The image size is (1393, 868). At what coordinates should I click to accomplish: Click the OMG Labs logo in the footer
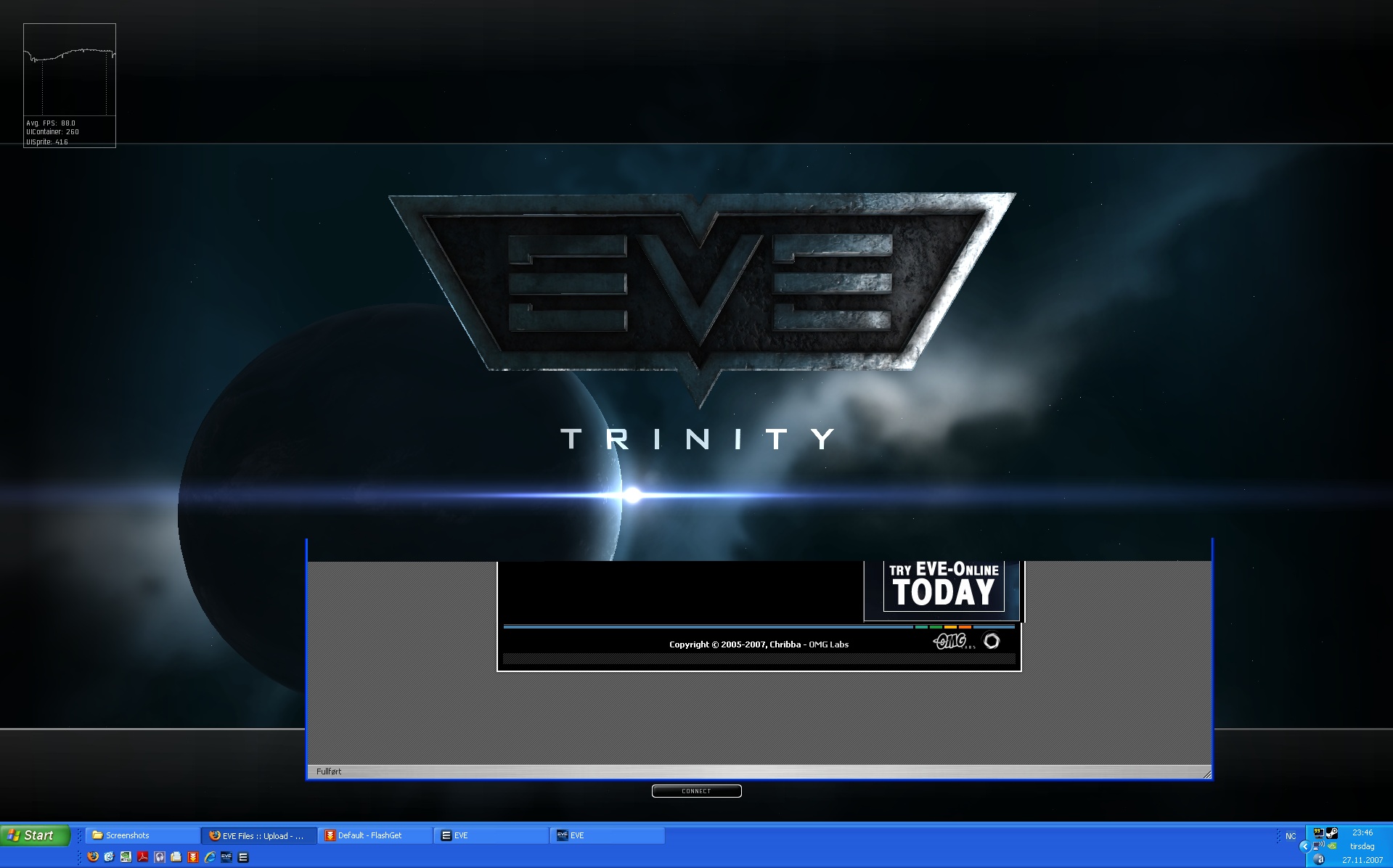953,642
